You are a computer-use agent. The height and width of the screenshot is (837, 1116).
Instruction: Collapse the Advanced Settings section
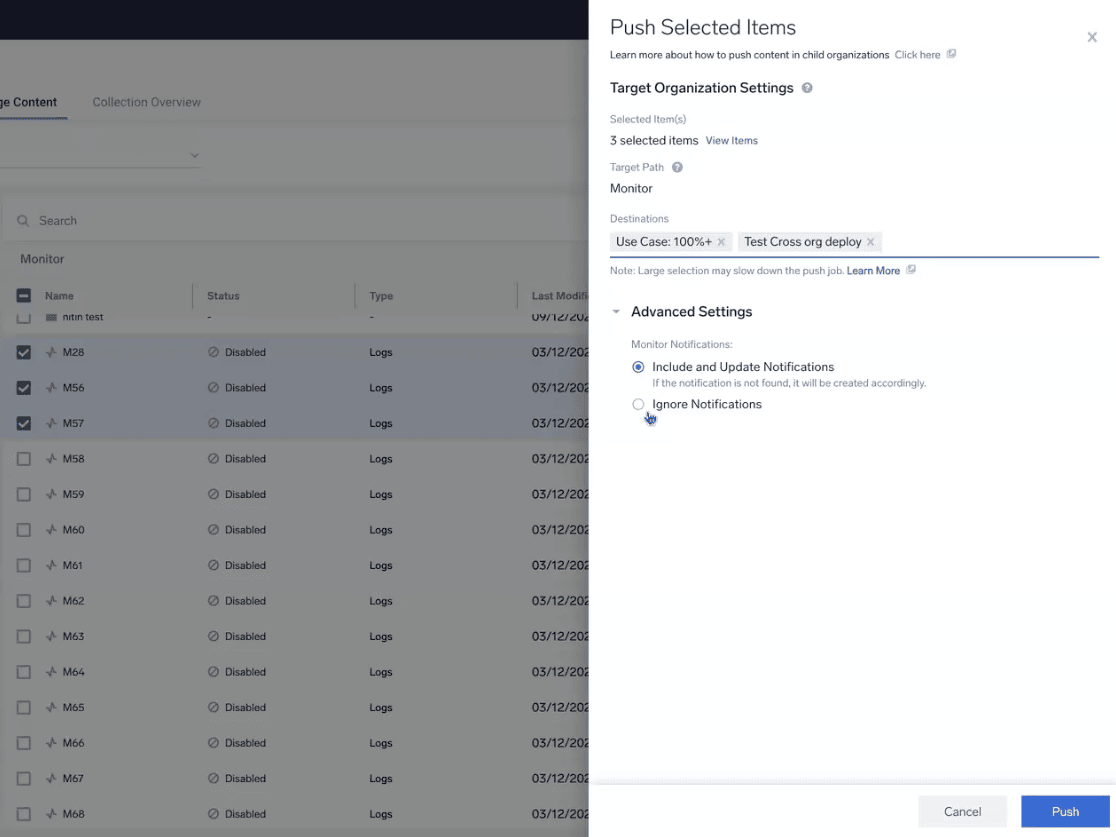[x=616, y=312]
